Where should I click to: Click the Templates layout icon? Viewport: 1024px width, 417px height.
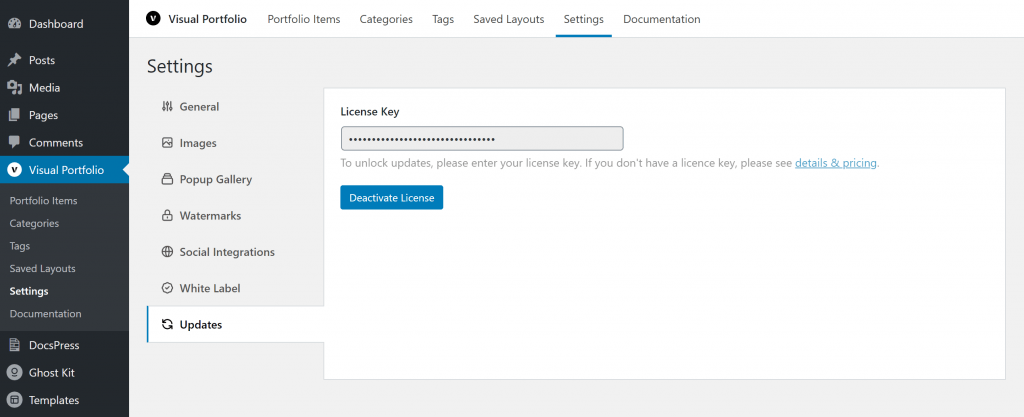[x=14, y=400]
